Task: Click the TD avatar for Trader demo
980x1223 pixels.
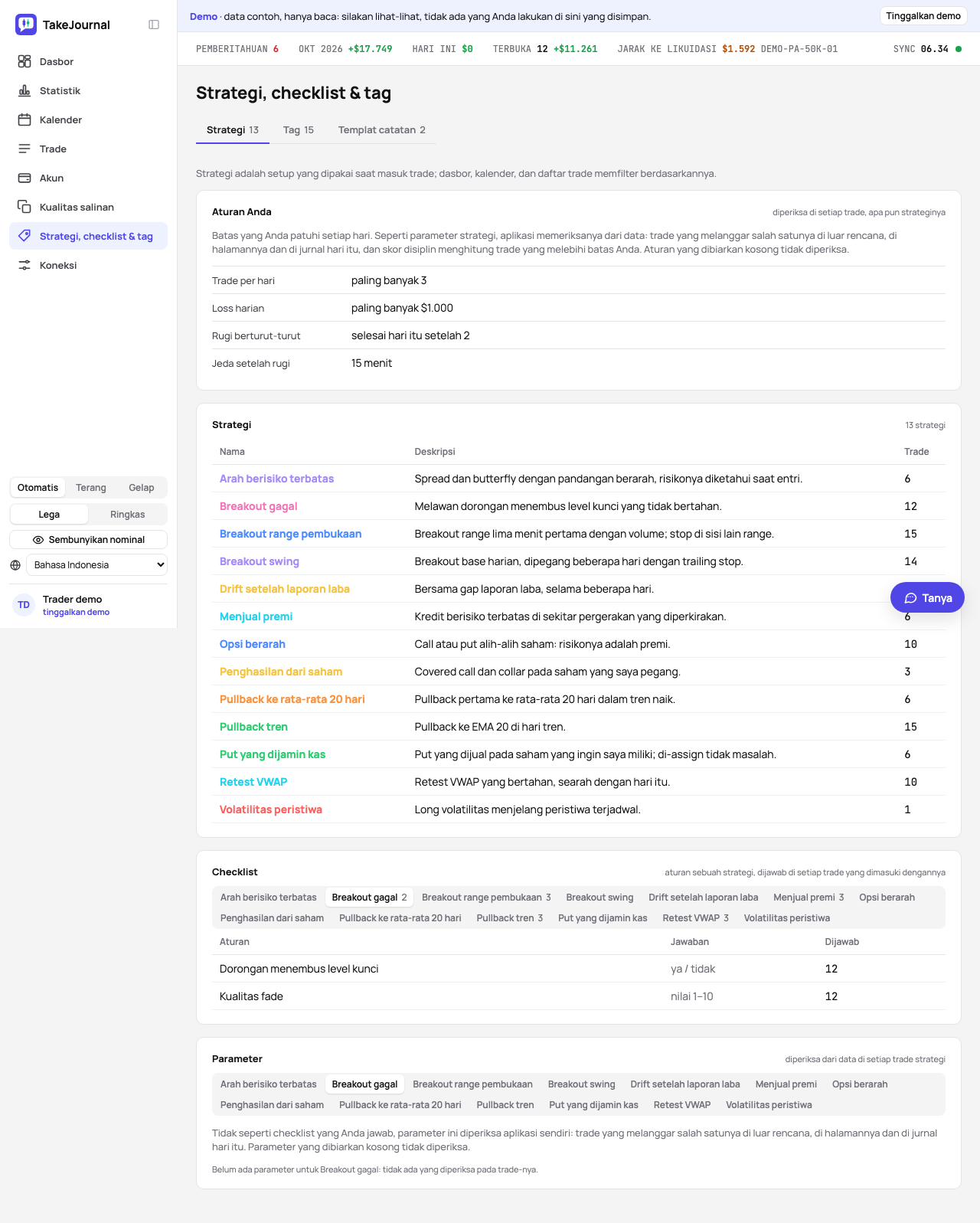Action: [x=24, y=605]
